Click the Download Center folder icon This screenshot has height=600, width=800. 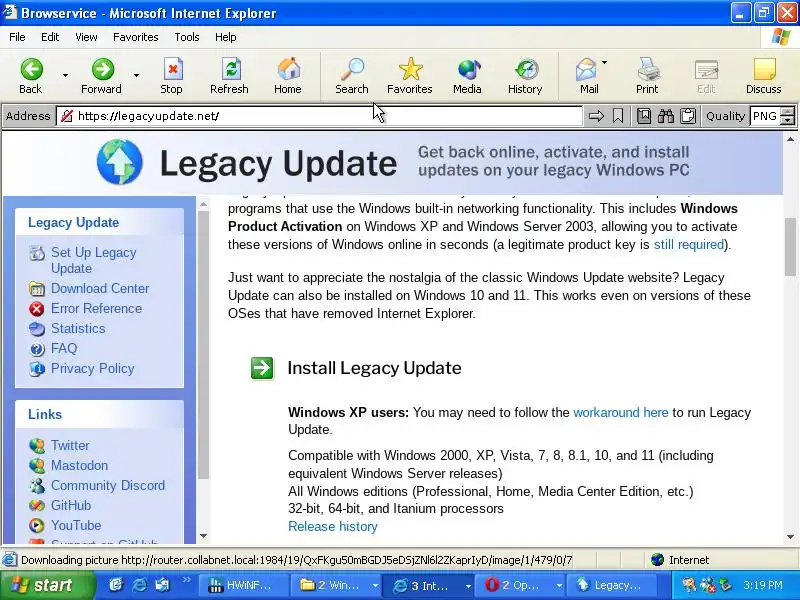point(37,289)
